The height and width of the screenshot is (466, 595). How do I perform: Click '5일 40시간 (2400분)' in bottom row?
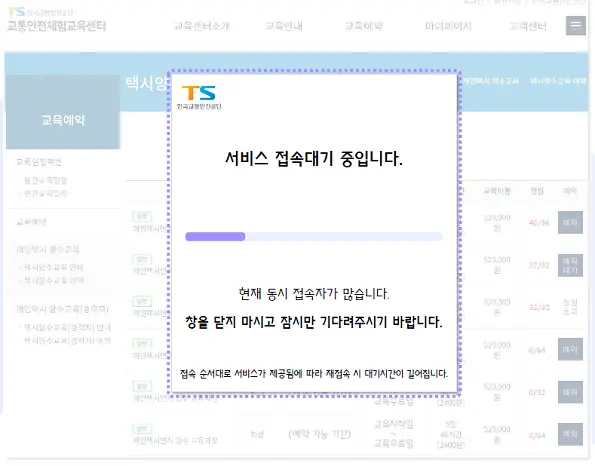450,435
